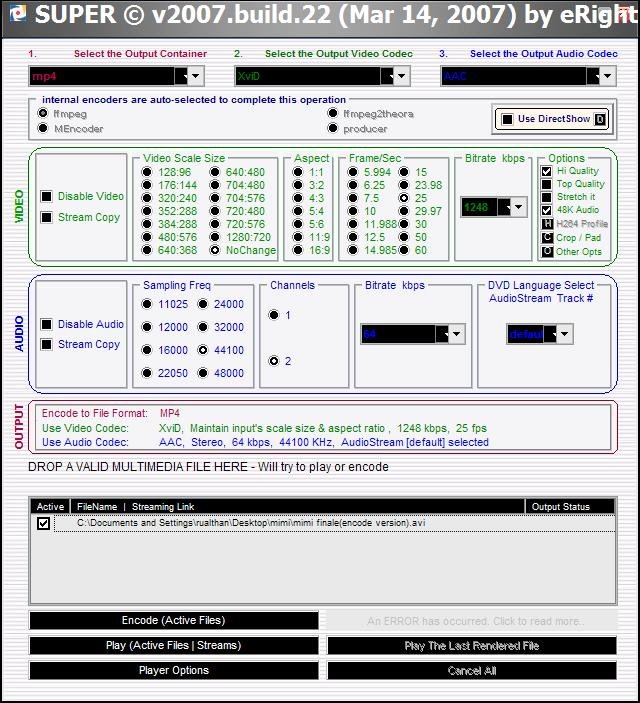Tick the video Stream Copy checkbox
Viewport: 640px width, 703px height.
pos(46,217)
